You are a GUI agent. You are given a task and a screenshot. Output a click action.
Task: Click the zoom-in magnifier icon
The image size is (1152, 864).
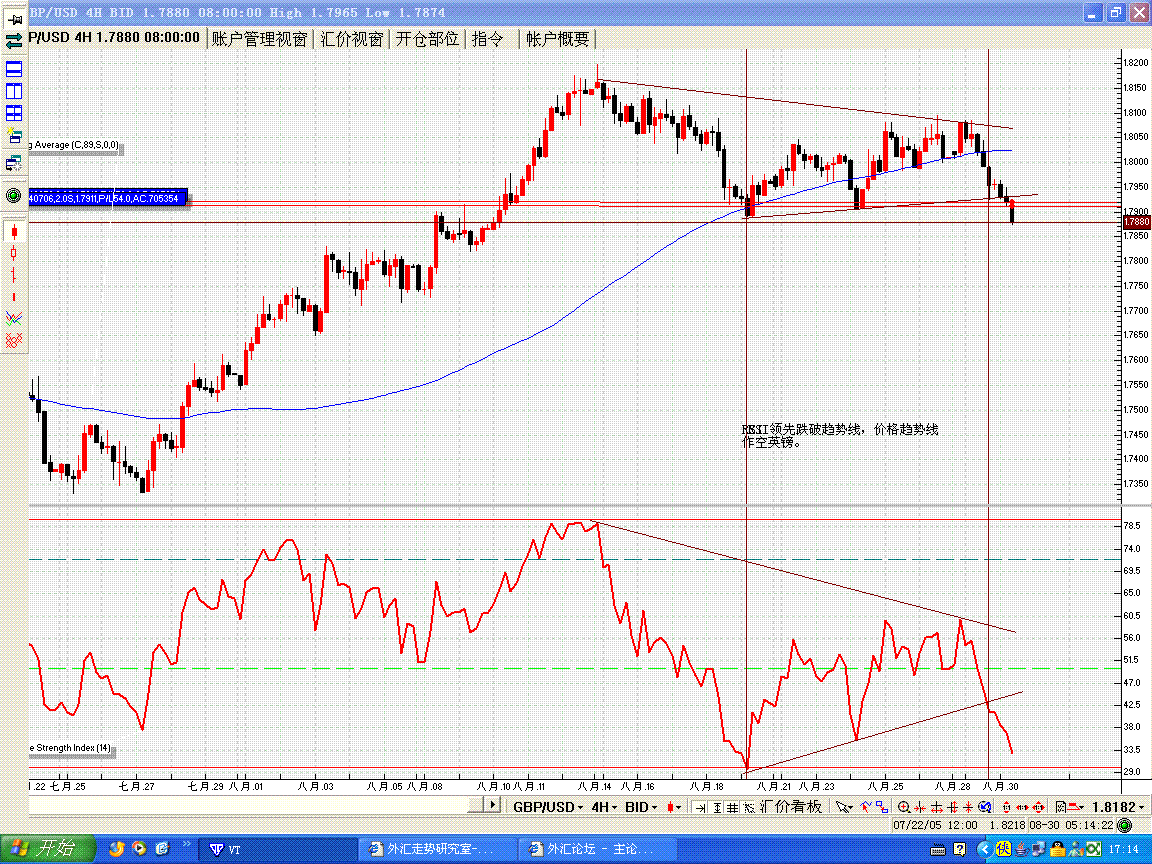point(904,807)
